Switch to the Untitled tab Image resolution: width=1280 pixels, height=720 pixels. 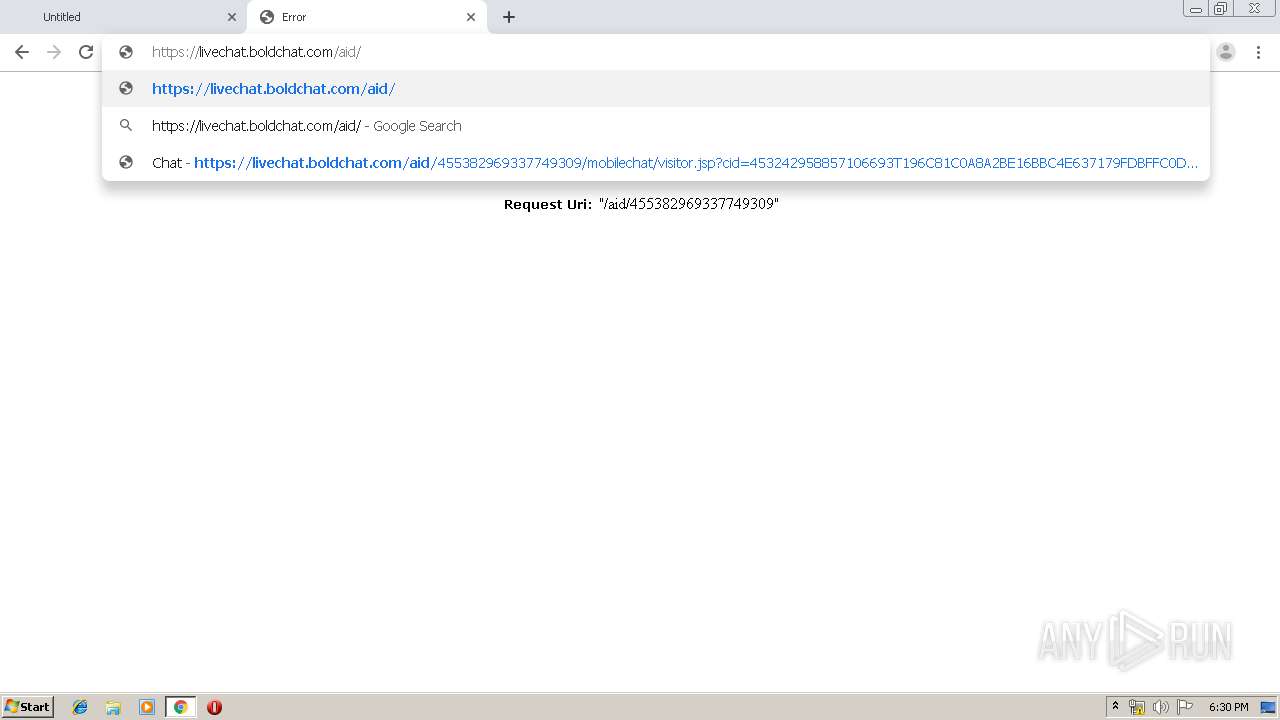pyautogui.click(x=122, y=17)
